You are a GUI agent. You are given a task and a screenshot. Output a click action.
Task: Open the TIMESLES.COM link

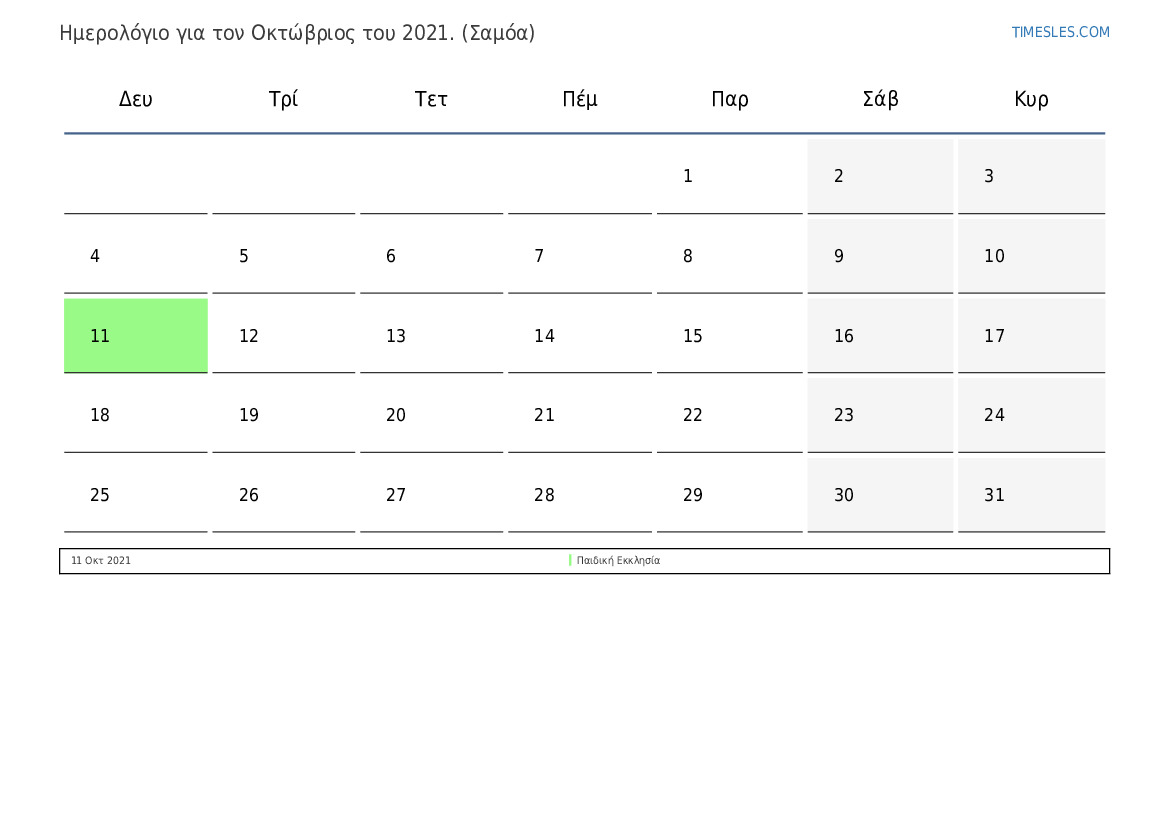[1060, 32]
